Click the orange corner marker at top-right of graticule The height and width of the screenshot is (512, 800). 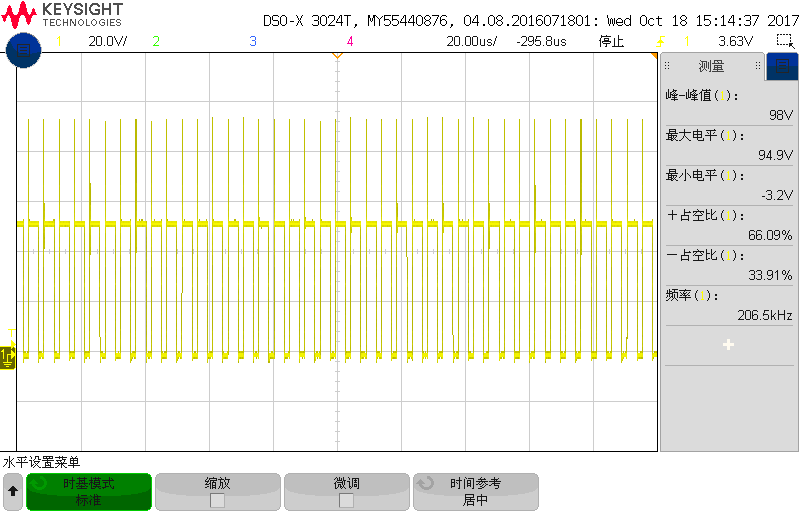(654, 56)
